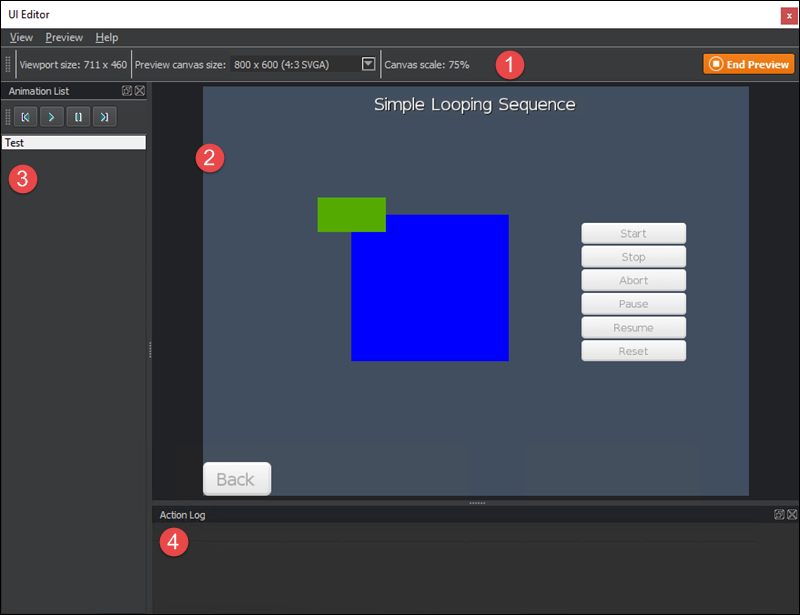Open the Preview menu
Screen dimensions: 800x615
tap(64, 37)
